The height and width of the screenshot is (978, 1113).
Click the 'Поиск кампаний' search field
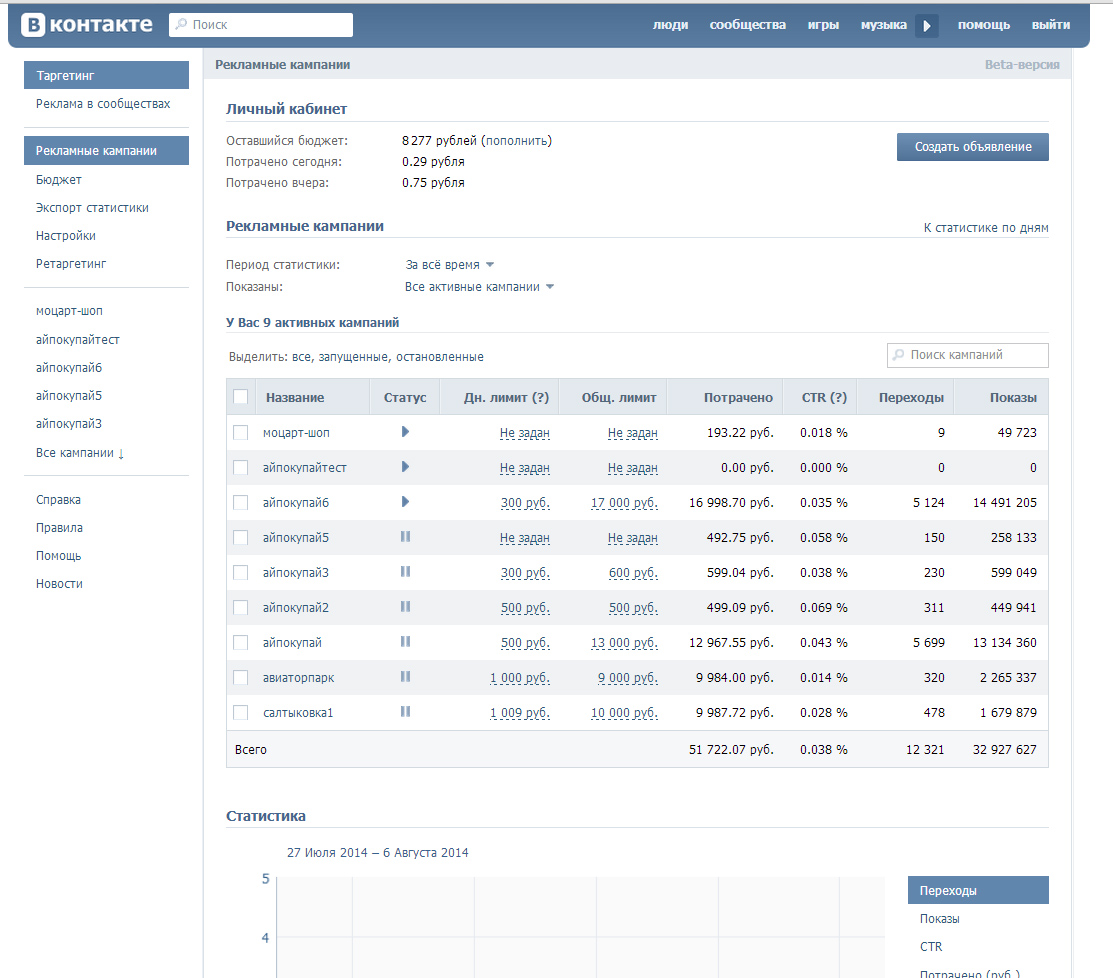967,355
